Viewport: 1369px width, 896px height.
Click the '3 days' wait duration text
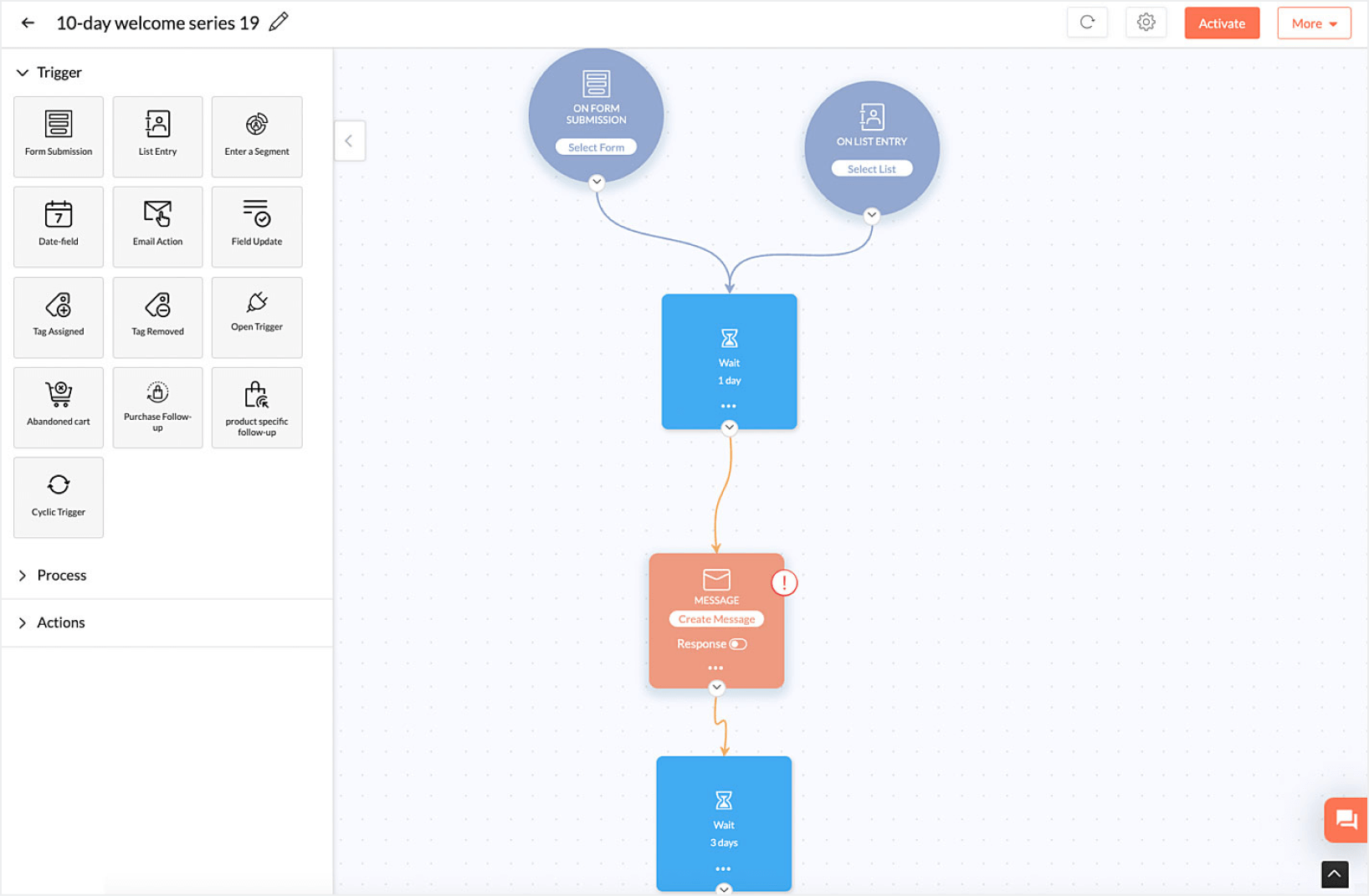point(724,842)
